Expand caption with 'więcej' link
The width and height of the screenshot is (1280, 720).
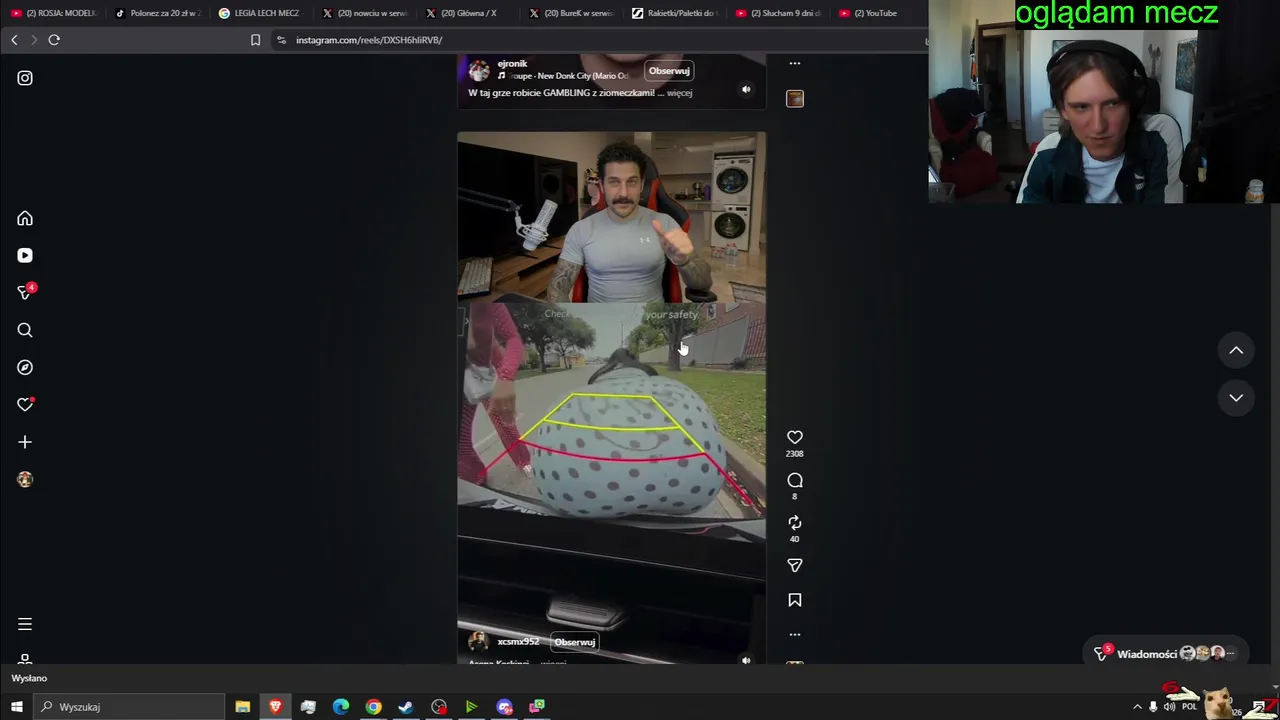679,93
